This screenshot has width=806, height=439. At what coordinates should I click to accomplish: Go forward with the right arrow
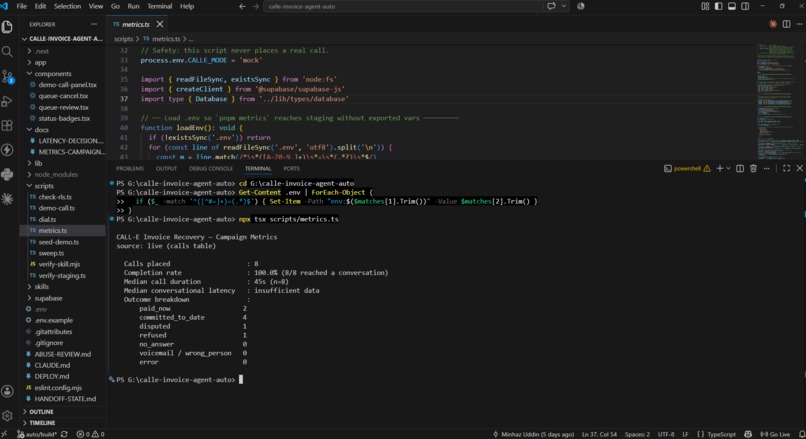pyautogui.click(x=255, y=6)
